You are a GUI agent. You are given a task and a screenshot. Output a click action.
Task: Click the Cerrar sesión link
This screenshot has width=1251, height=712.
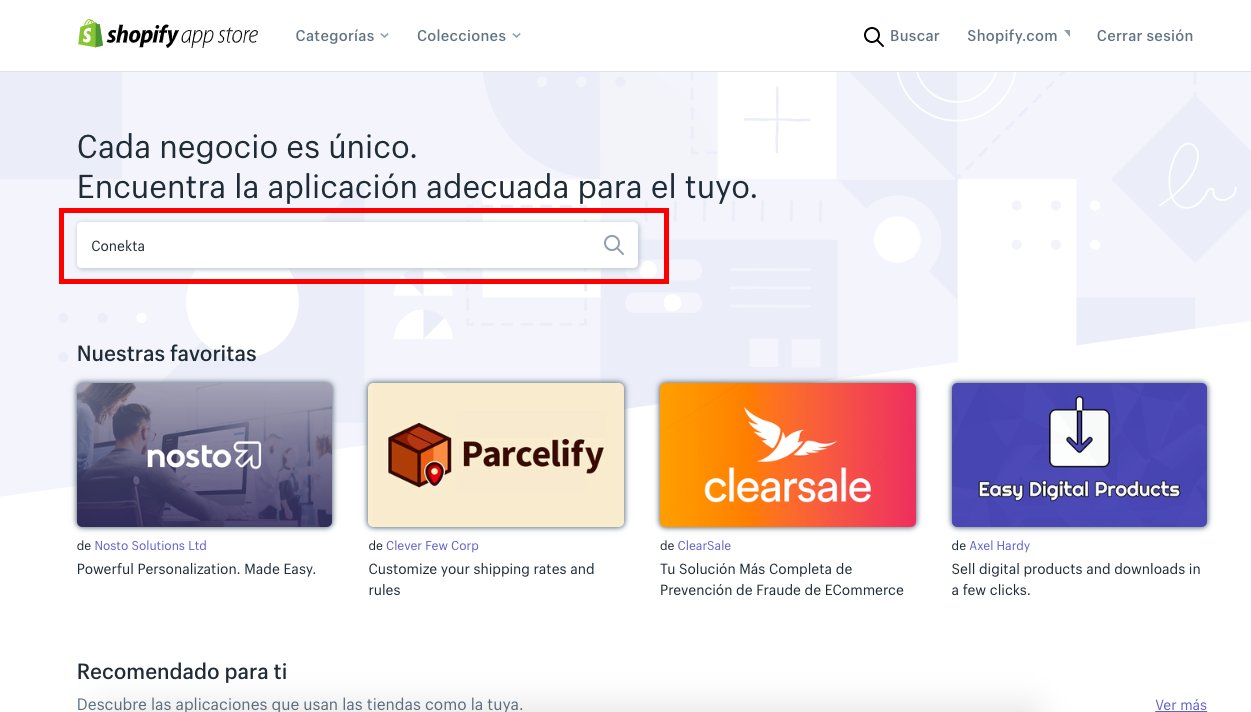1145,36
